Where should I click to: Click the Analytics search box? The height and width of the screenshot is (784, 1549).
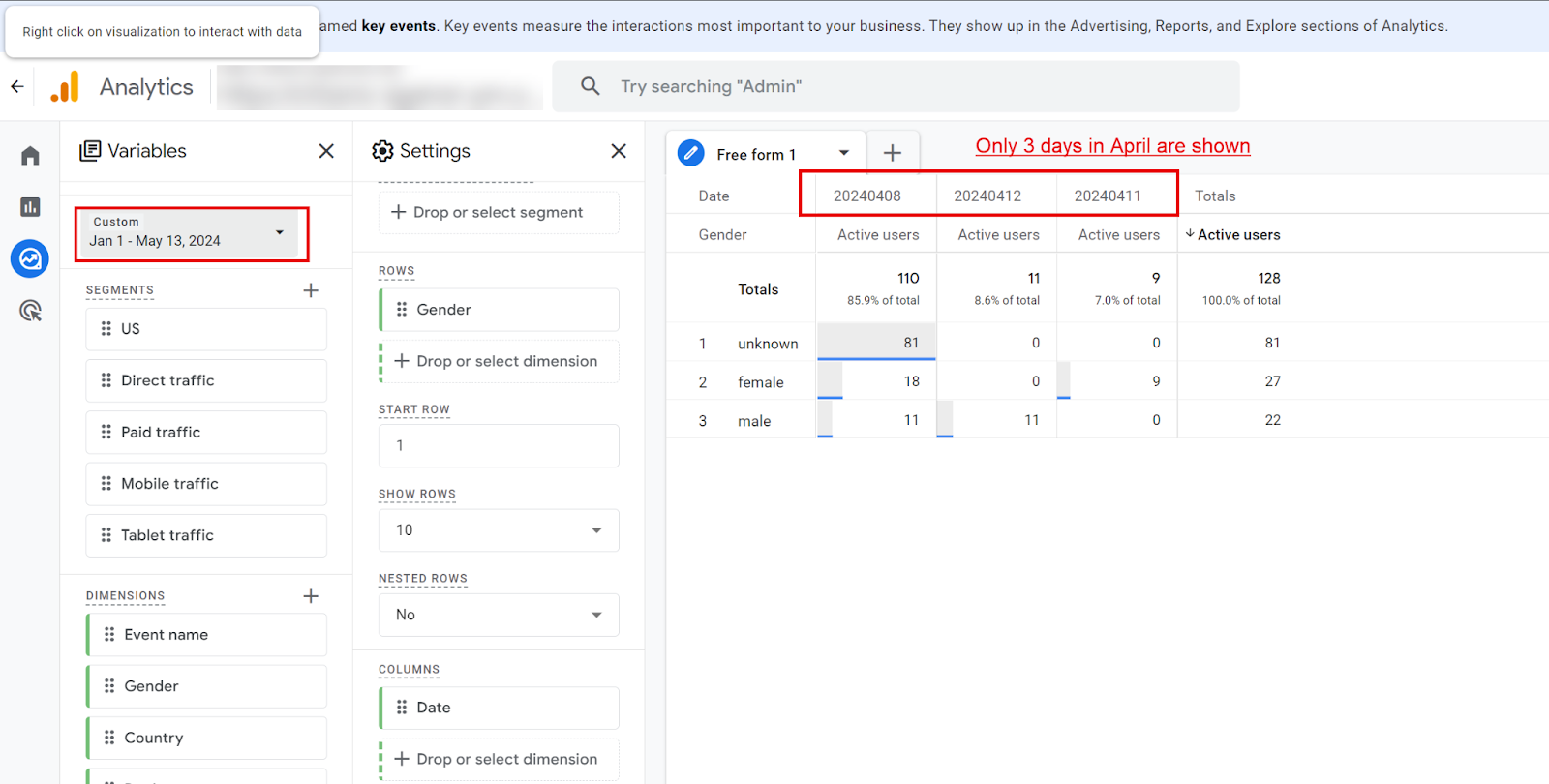[896, 86]
